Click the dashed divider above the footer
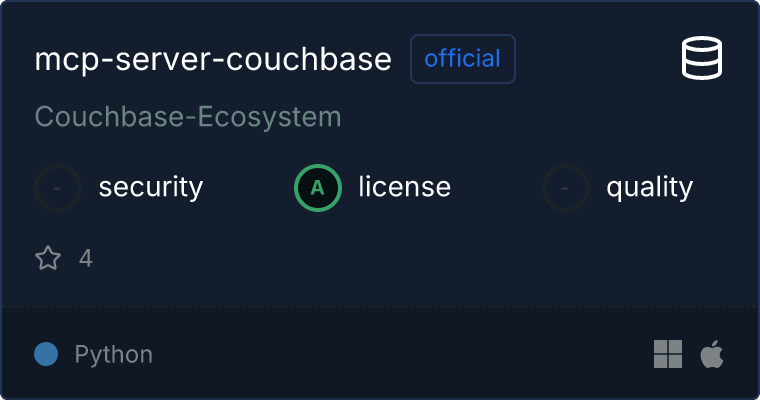Viewport: 760px width, 400px height. click(x=380, y=306)
